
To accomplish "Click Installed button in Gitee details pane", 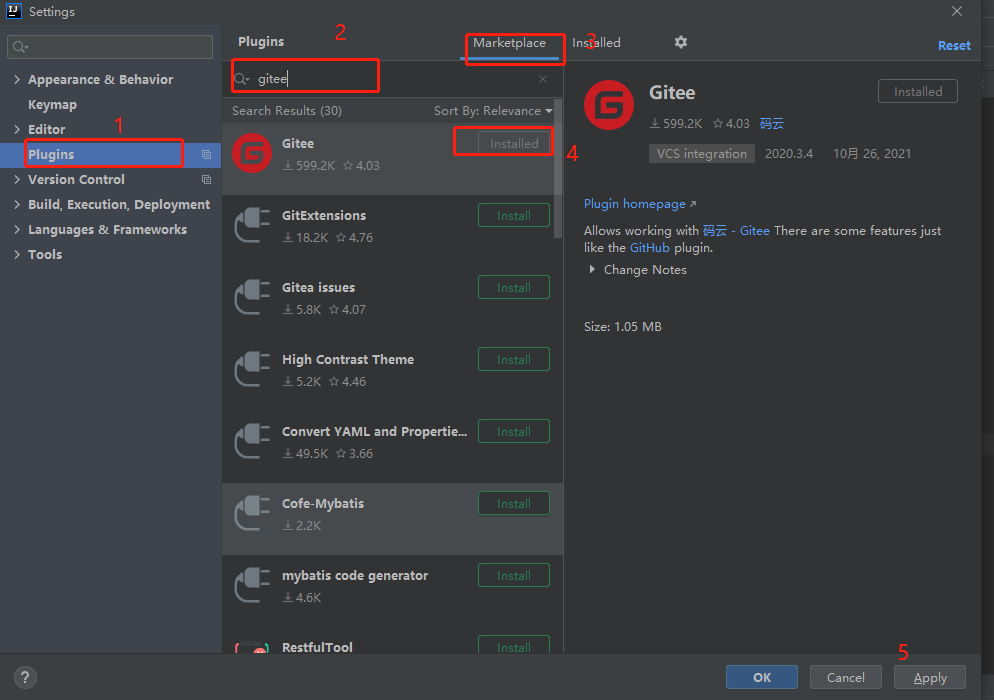I will [917, 91].
